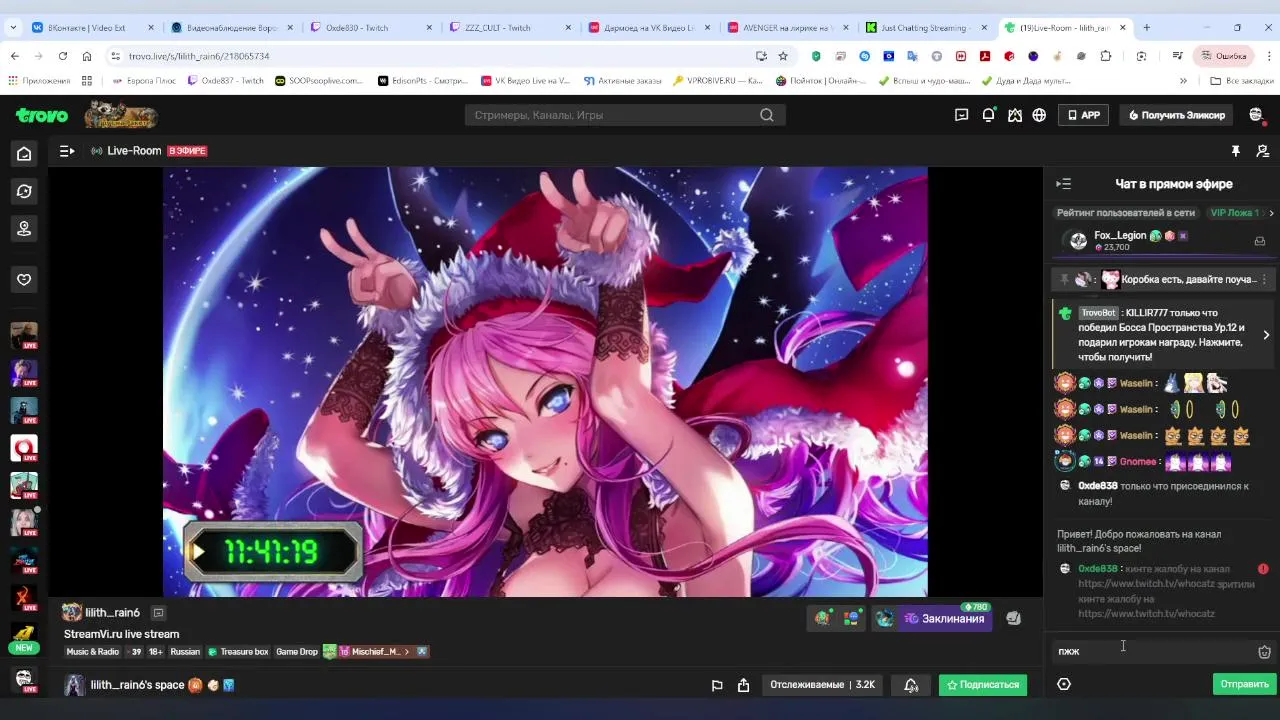Click the Отслеживаемые 3.2K follow button

coord(823,685)
